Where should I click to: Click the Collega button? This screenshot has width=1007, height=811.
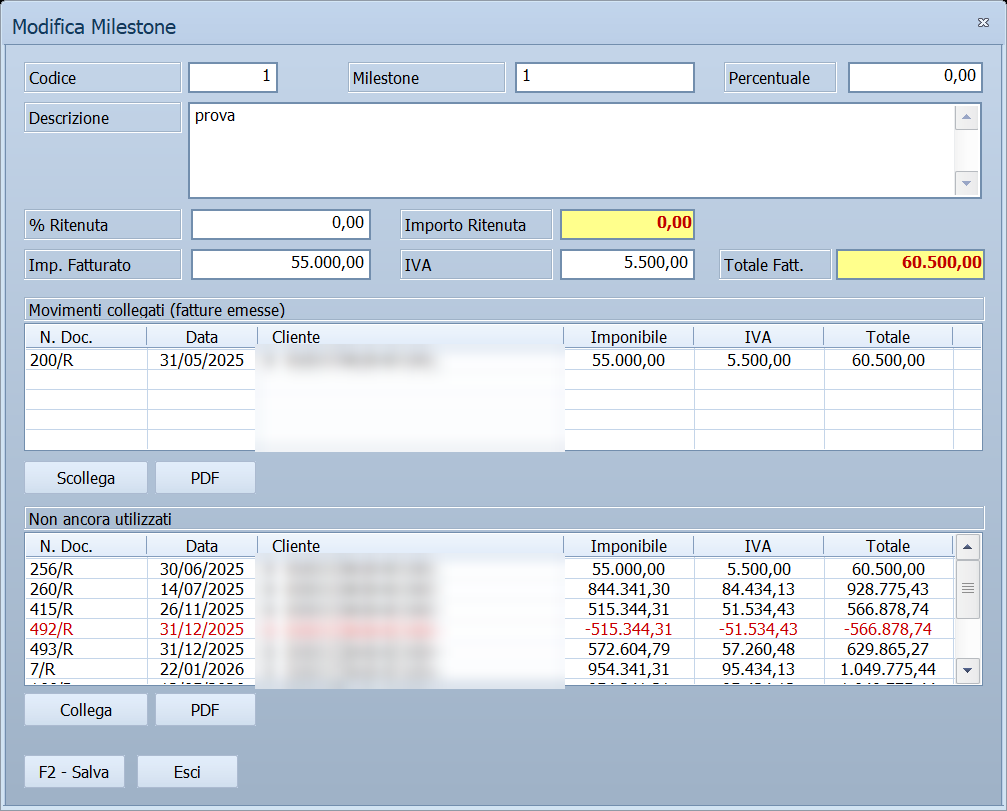click(x=85, y=710)
